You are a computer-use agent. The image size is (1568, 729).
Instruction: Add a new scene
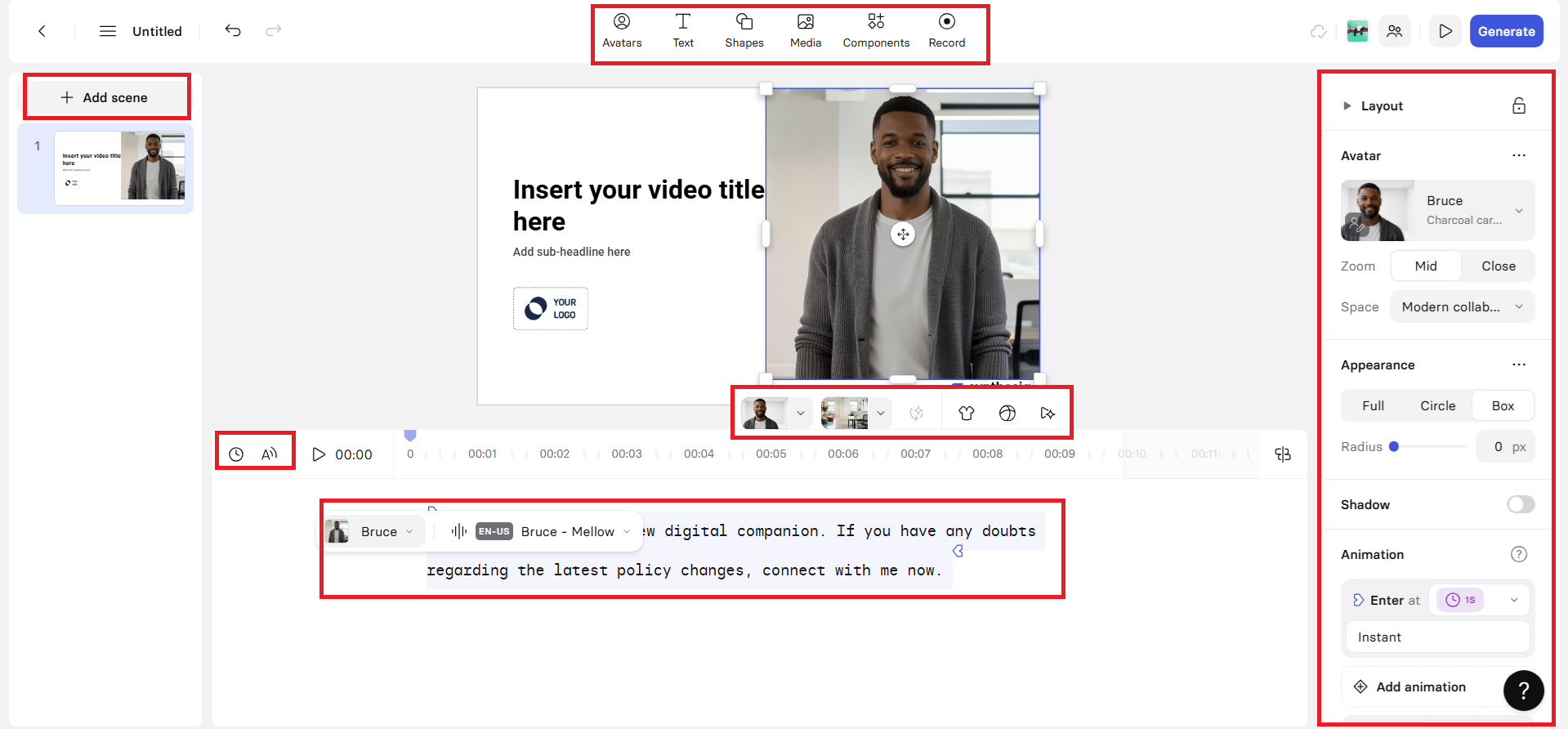(x=105, y=97)
